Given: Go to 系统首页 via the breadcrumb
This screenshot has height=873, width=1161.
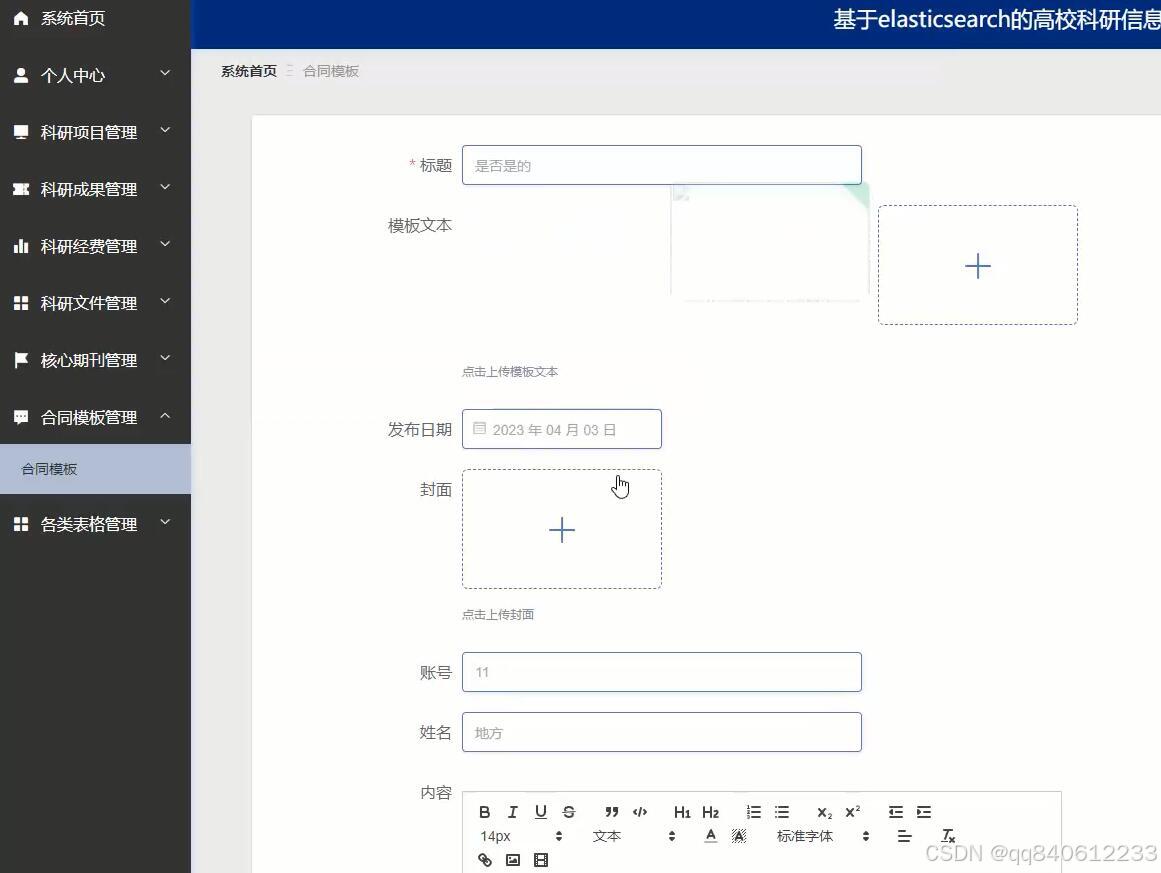Looking at the screenshot, I should (249, 71).
